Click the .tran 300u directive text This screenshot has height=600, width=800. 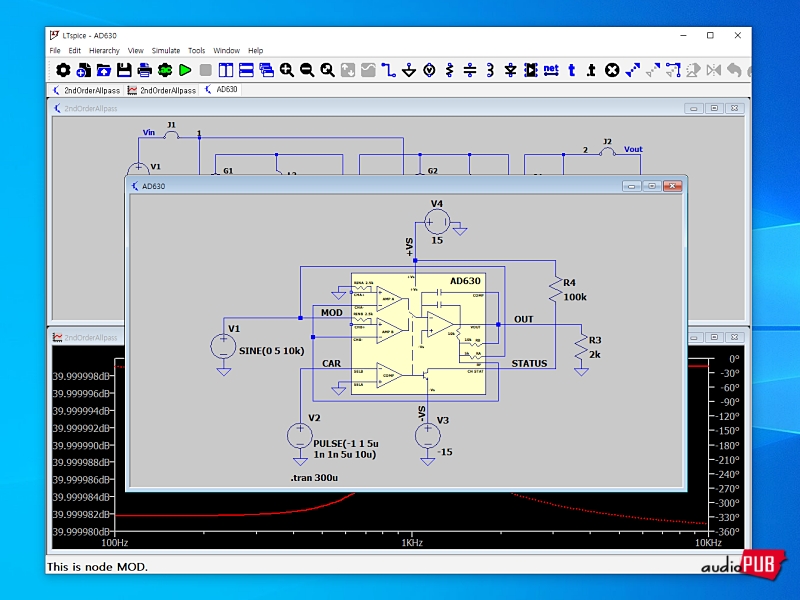(315, 478)
